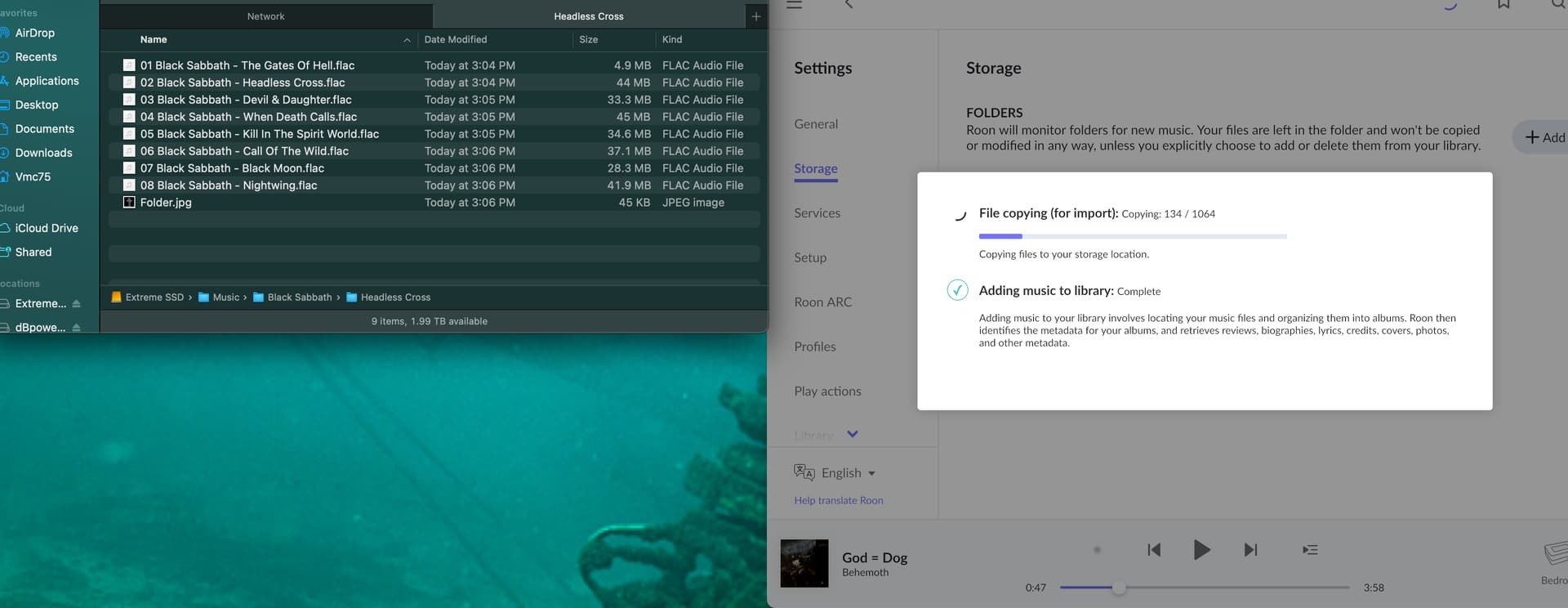Expand the Library settings chevron
This screenshot has width=1568, height=608.
853,434
